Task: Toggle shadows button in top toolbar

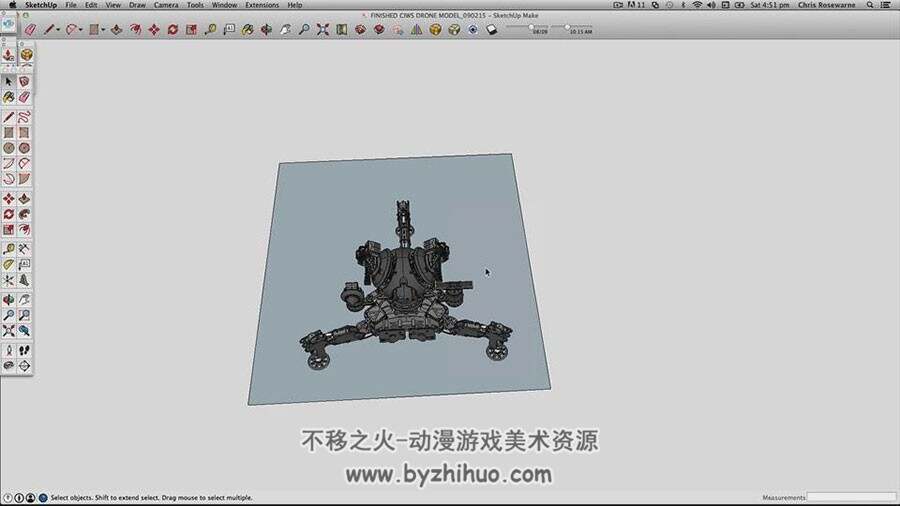Action: tap(491, 29)
